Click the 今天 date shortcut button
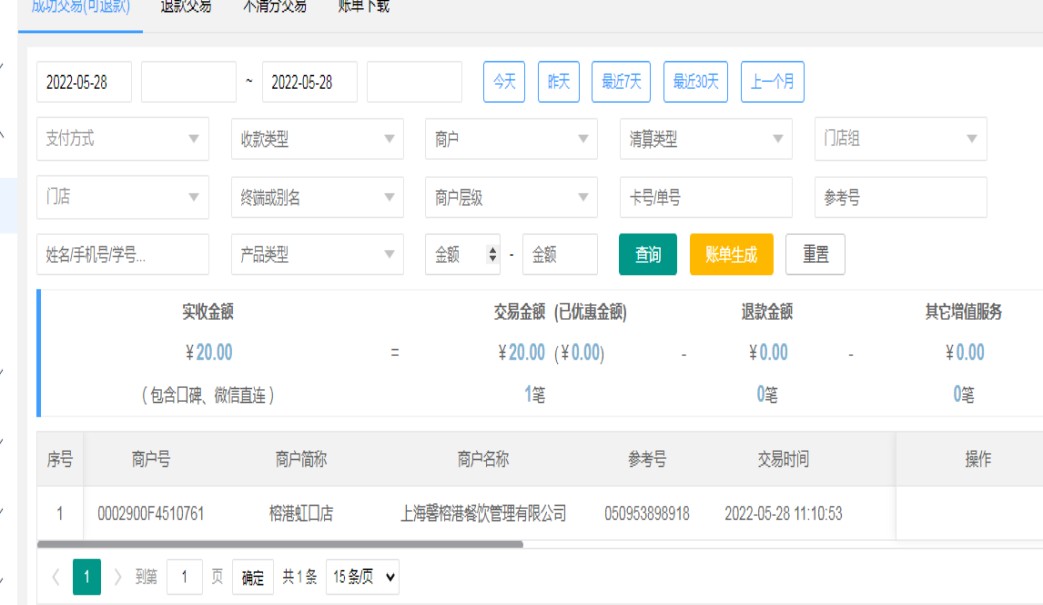The height and width of the screenshot is (605, 1043). click(x=504, y=82)
